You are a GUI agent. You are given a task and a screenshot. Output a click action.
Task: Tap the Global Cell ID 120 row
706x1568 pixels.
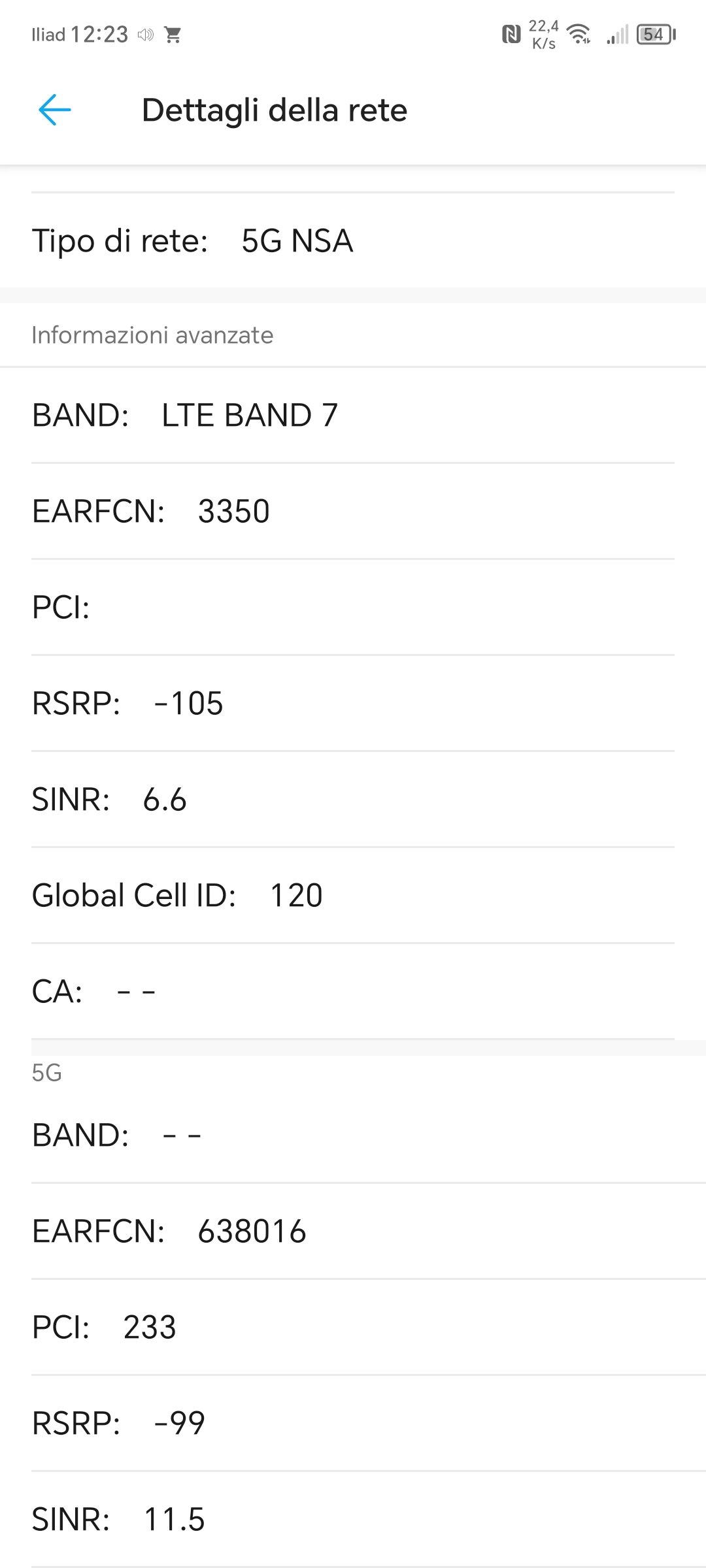353,895
